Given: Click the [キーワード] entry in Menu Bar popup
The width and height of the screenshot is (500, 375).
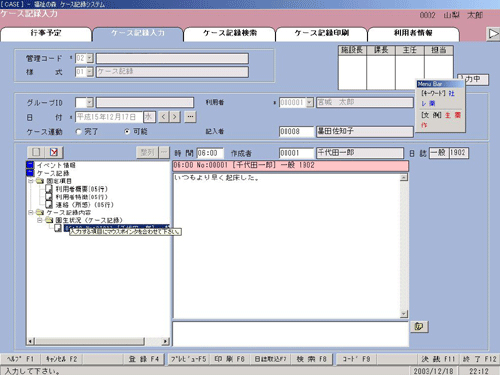Looking at the screenshot, I should click(x=433, y=94).
